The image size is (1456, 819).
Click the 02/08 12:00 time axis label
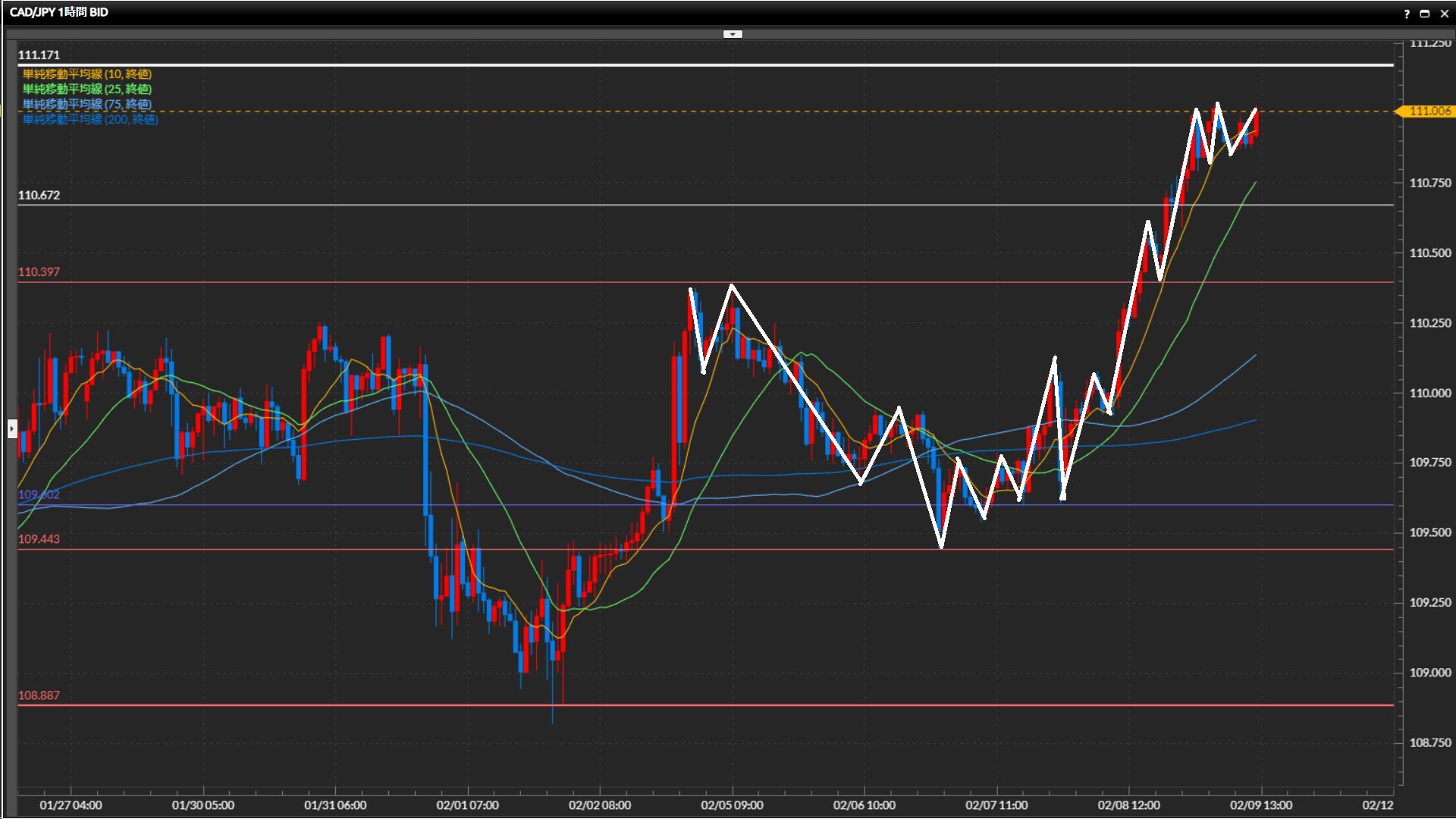pos(1128,805)
